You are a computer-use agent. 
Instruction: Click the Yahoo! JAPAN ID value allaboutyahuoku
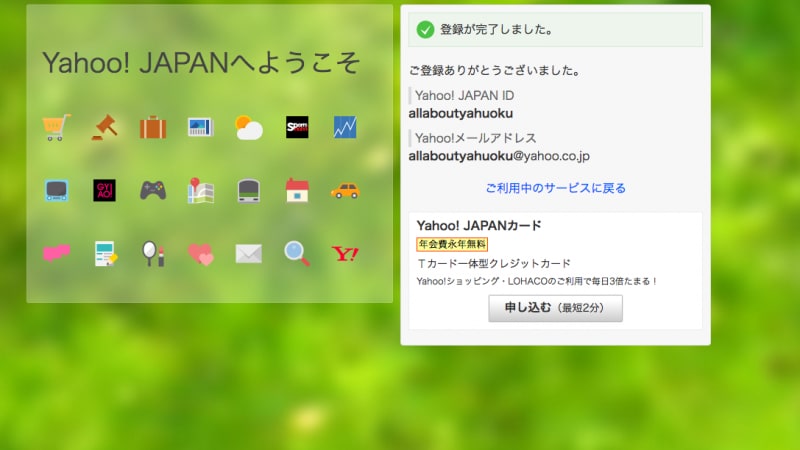(461, 113)
